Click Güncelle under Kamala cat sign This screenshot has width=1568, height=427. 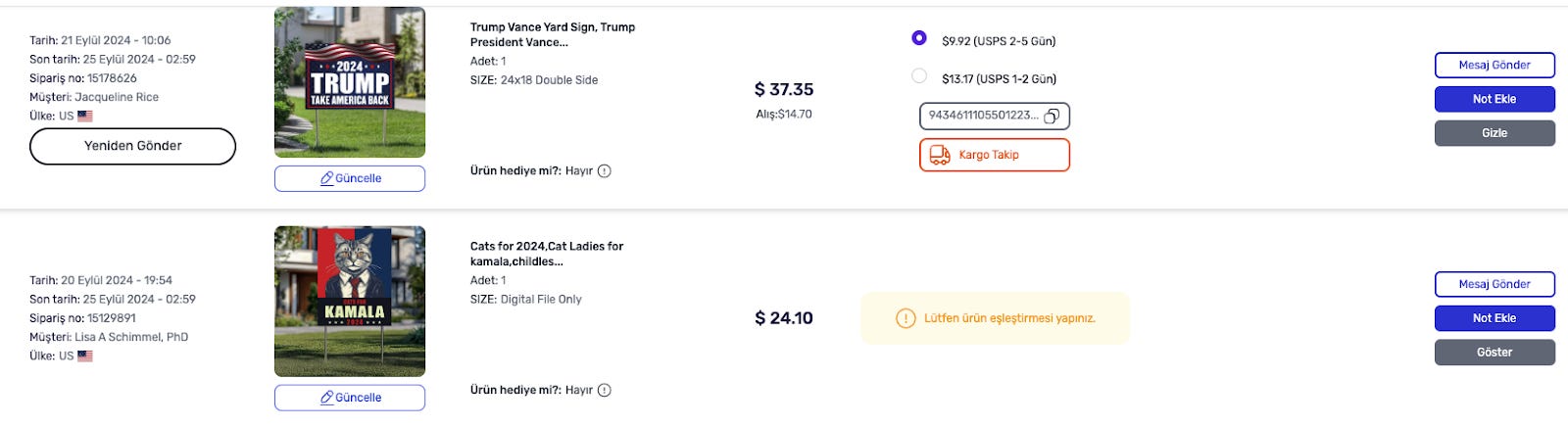pyautogui.click(x=350, y=398)
